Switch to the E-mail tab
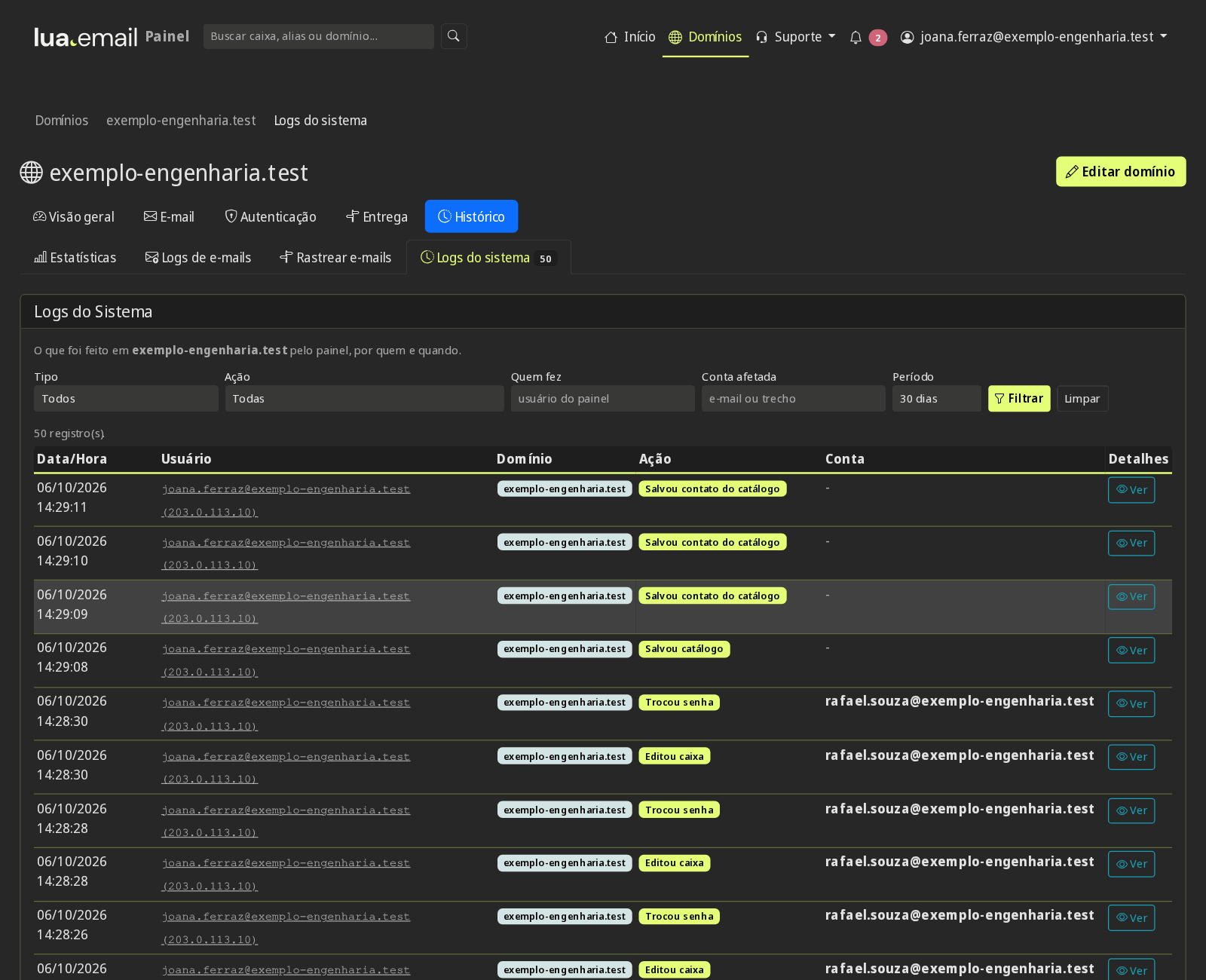This screenshot has width=1206, height=980. pyautogui.click(x=169, y=217)
